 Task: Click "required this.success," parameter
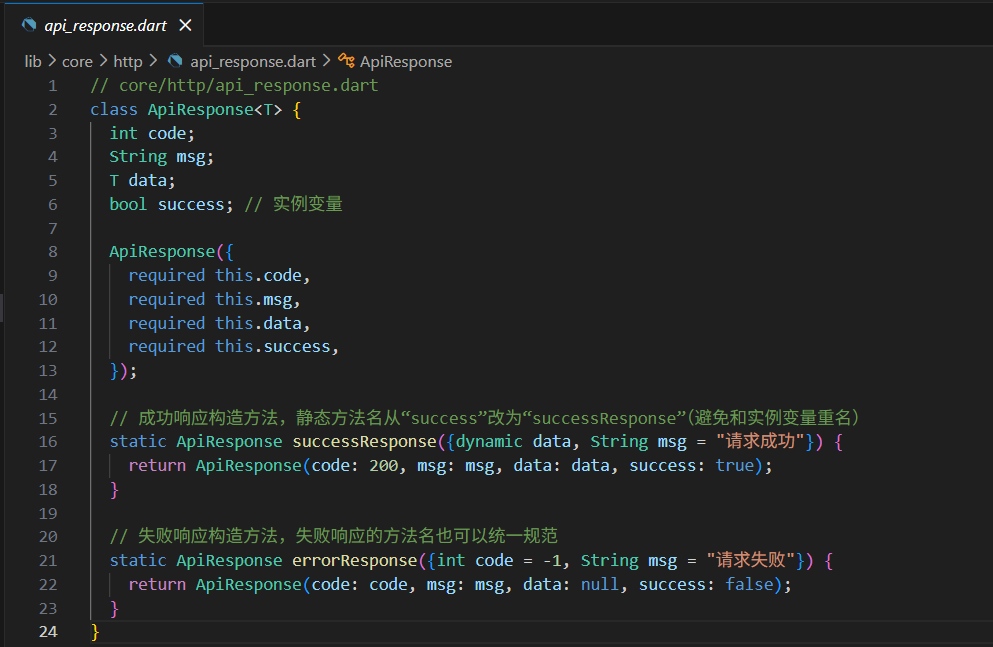click(234, 347)
